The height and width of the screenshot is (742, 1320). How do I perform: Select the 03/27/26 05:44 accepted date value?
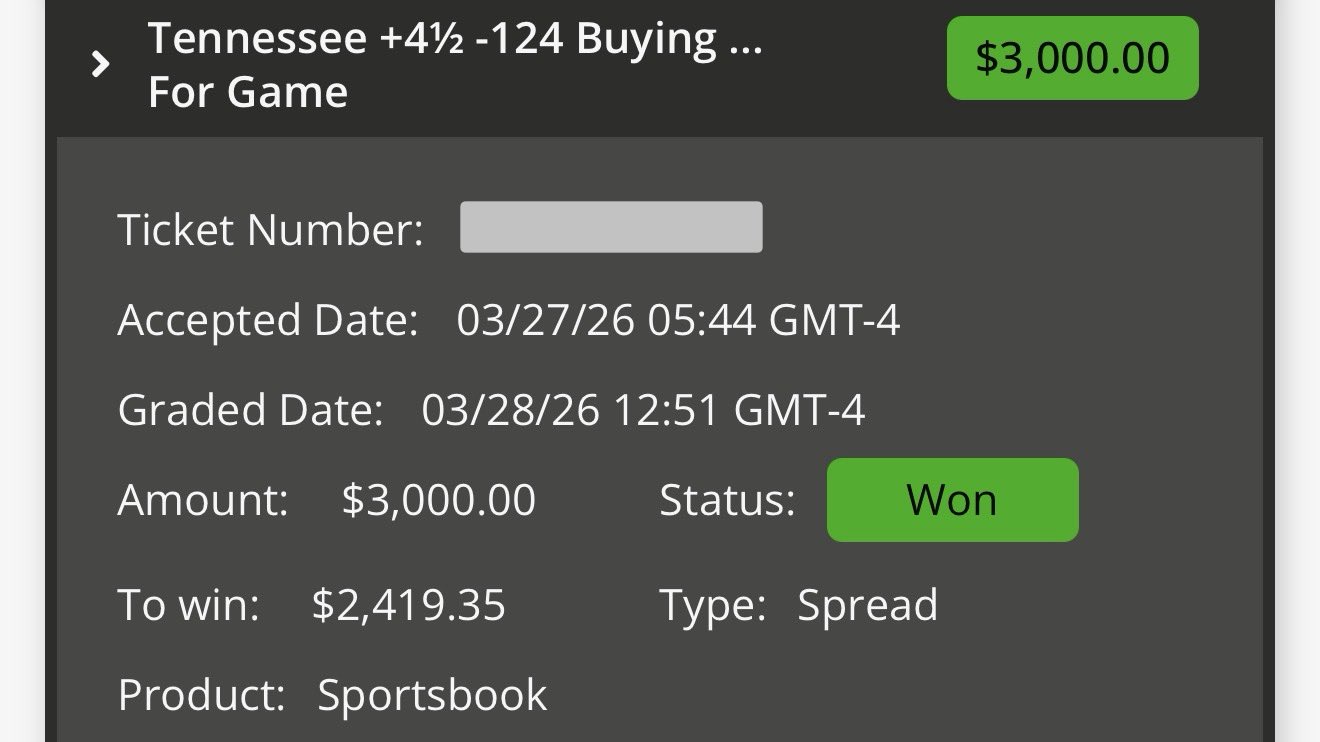point(678,321)
